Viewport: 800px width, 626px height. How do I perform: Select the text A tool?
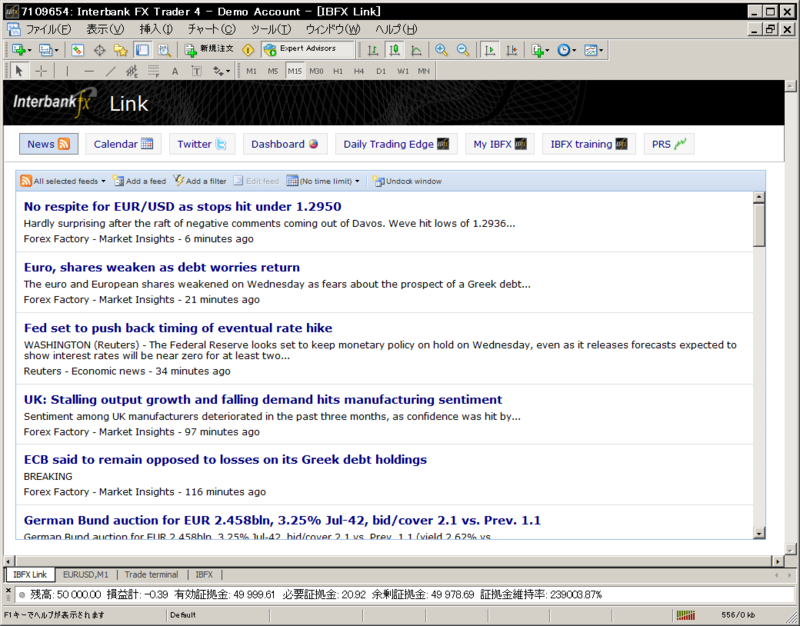(x=174, y=71)
